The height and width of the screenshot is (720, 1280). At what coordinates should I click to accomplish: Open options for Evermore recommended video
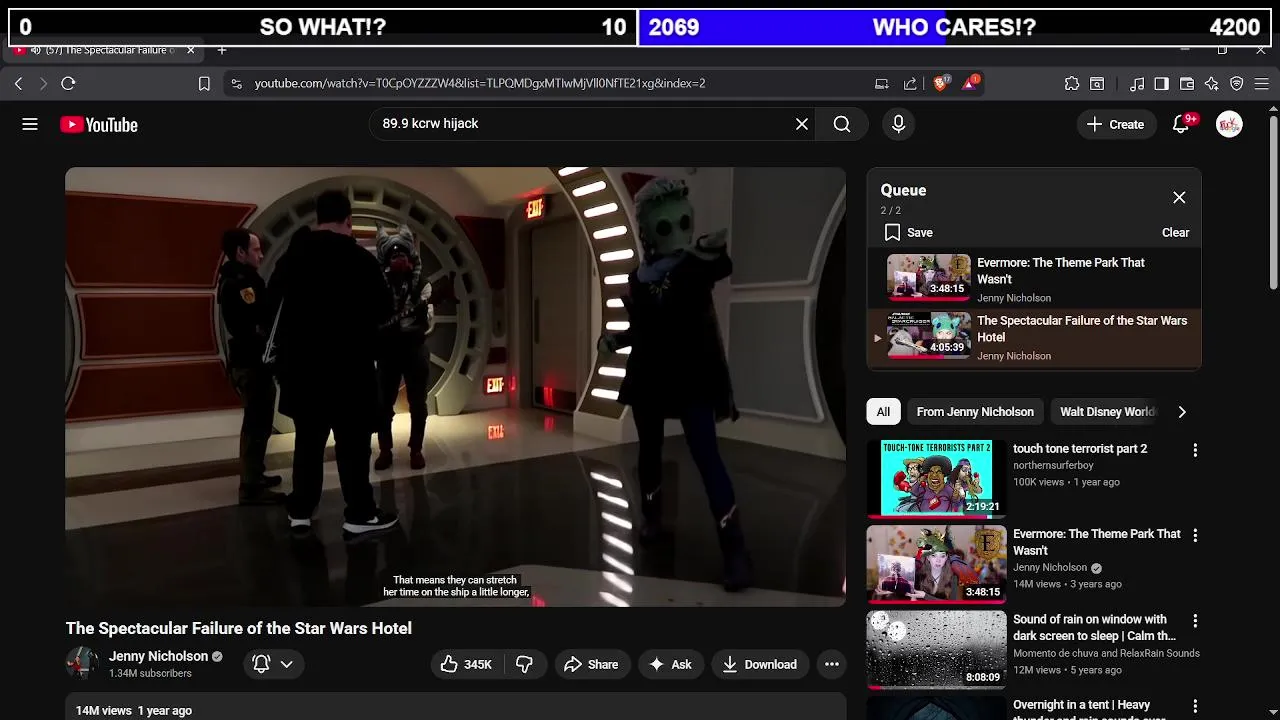[x=1194, y=536]
